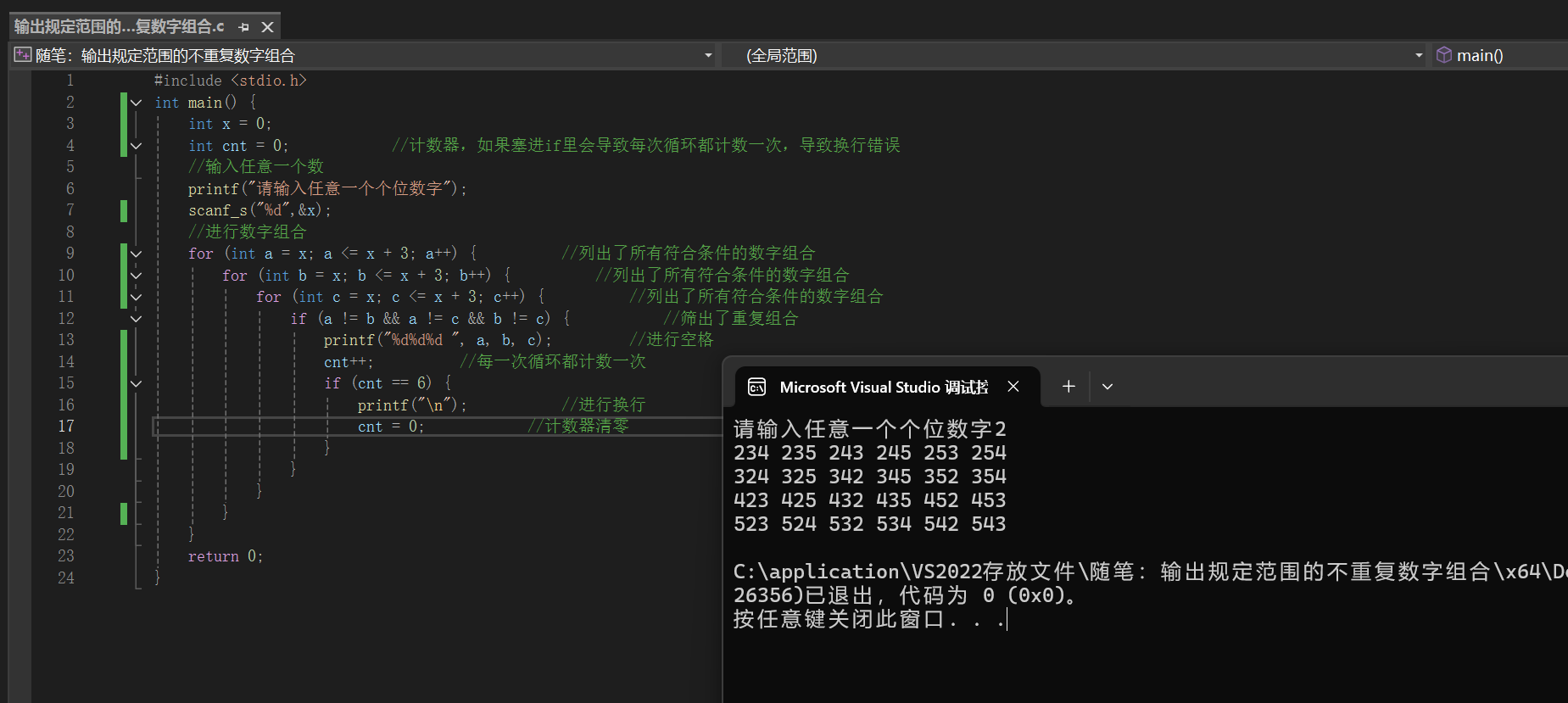Click the printf 请输入任意一个个位数字 statement
Viewport: 1568px width, 703px height.
(x=327, y=188)
